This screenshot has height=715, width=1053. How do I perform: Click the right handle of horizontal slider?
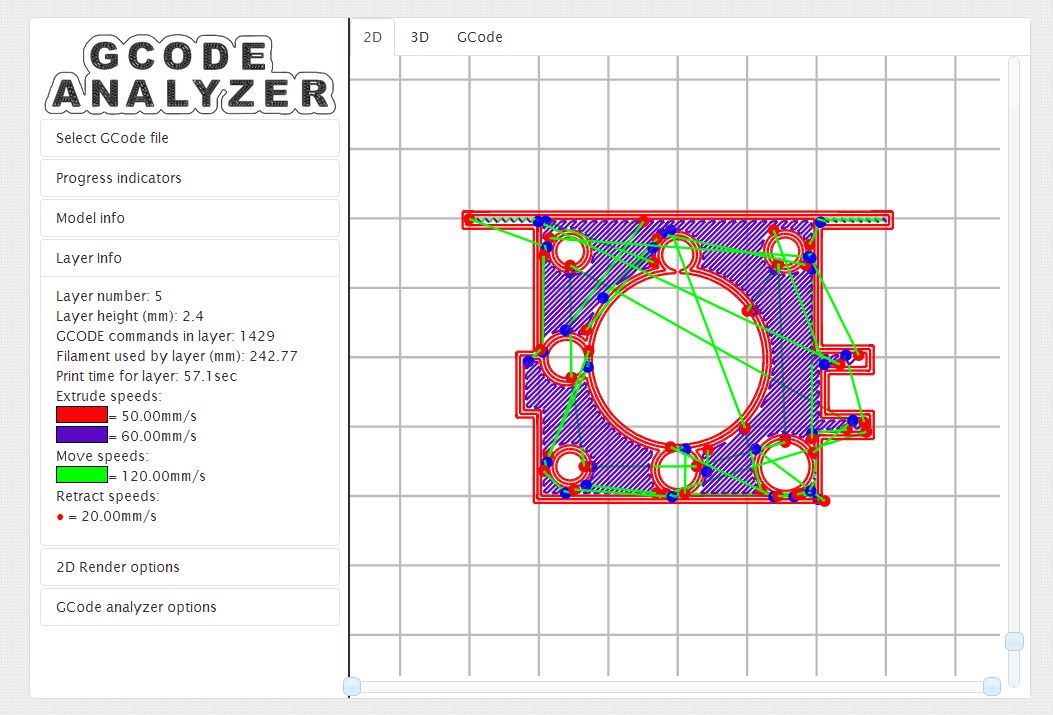tap(991, 686)
